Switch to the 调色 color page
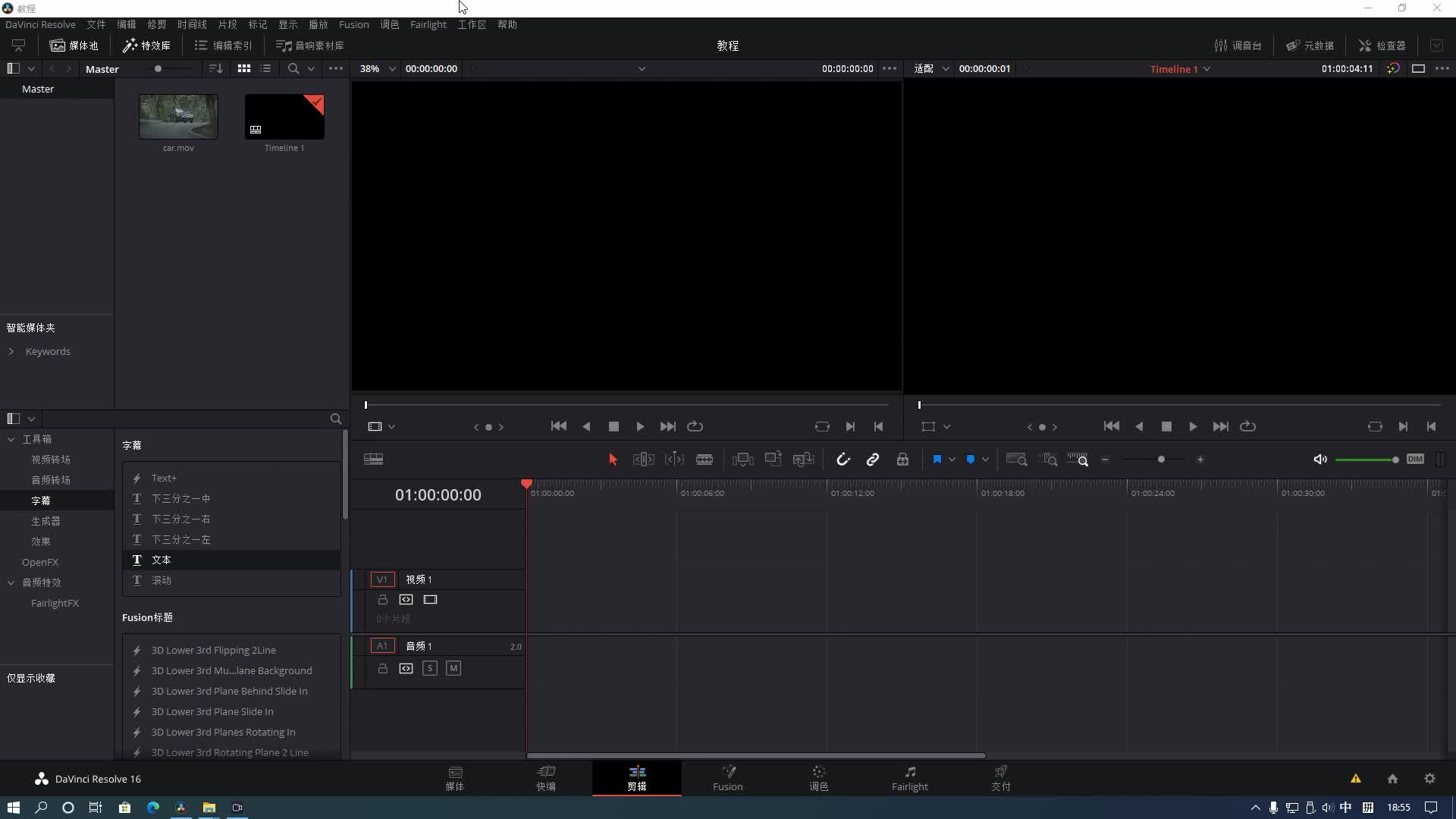The image size is (1456, 819). point(819,779)
